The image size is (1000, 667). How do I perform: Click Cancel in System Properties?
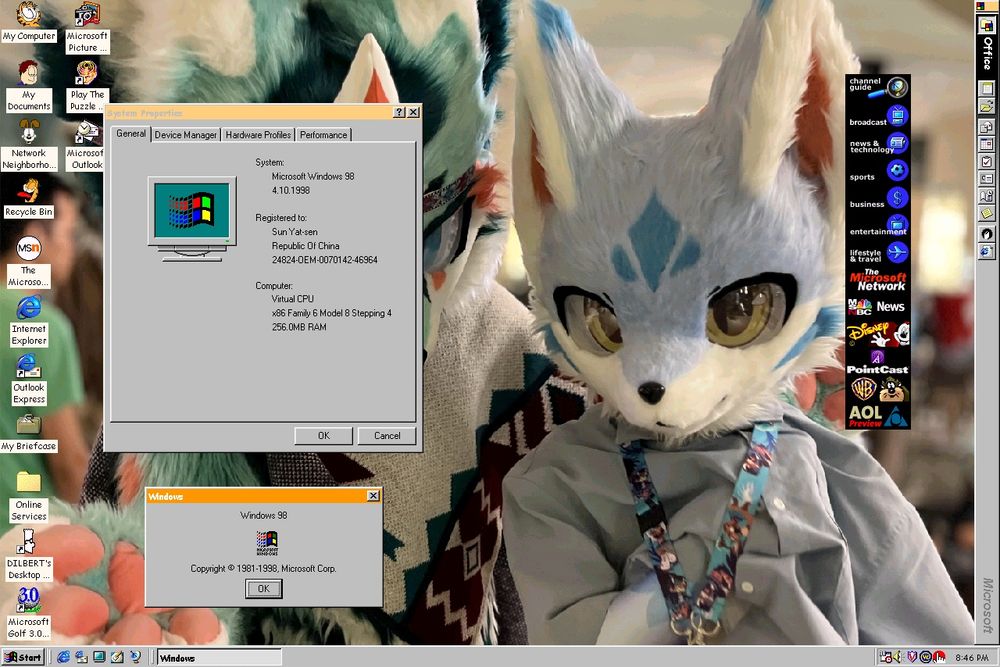(387, 436)
